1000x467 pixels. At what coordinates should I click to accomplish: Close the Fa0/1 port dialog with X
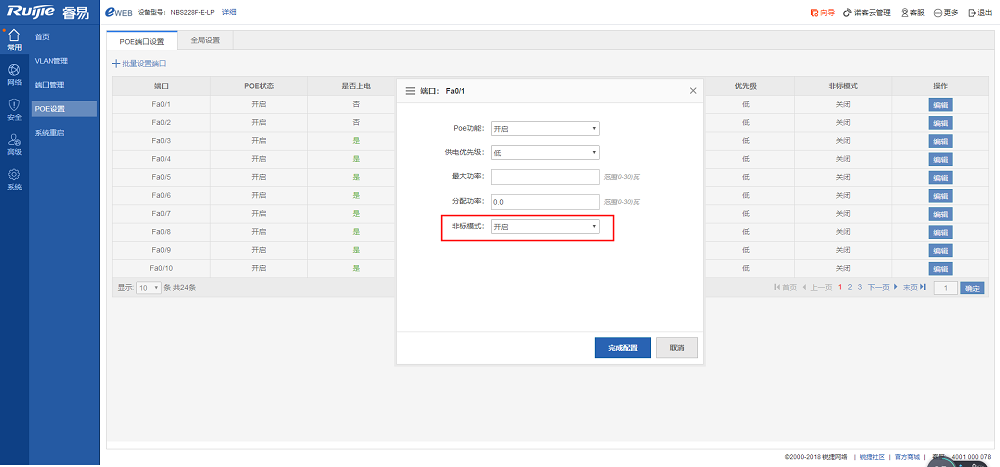693,91
